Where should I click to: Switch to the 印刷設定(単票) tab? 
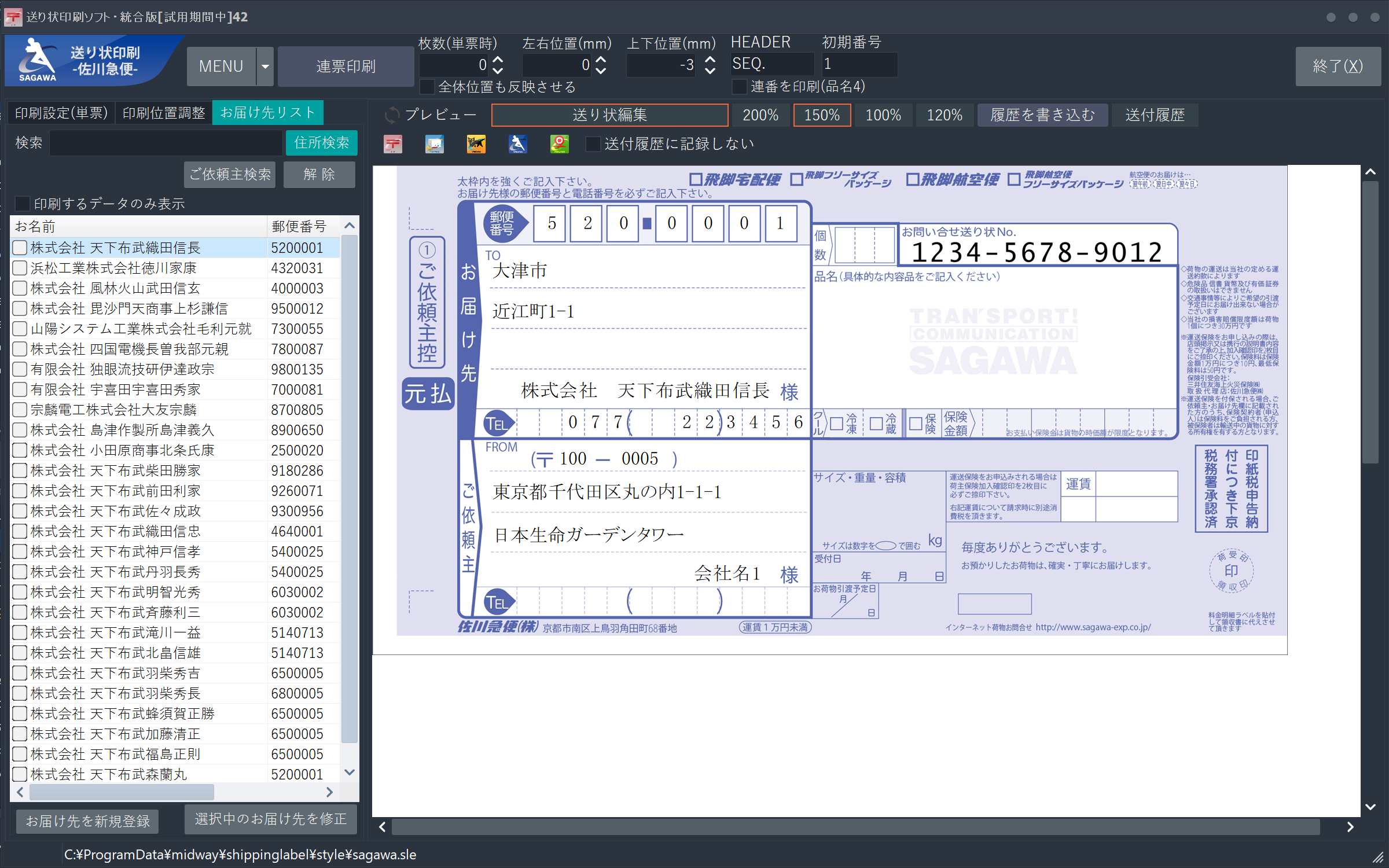click(x=61, y=113)
